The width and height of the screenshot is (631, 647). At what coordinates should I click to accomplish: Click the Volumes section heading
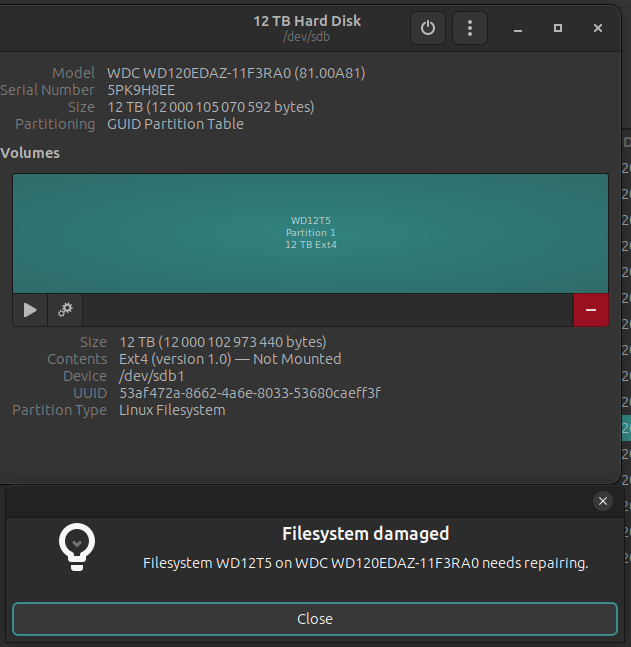coord(30,153)
